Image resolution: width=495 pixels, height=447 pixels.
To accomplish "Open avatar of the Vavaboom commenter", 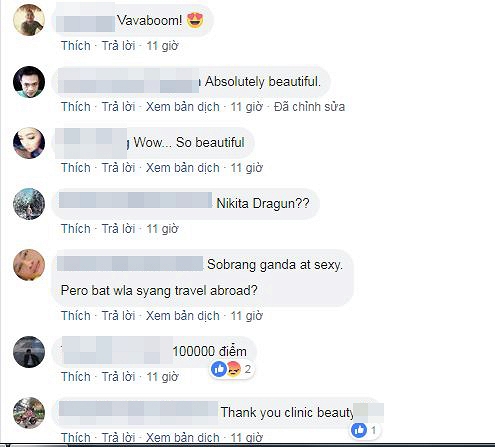I will 29,20.
